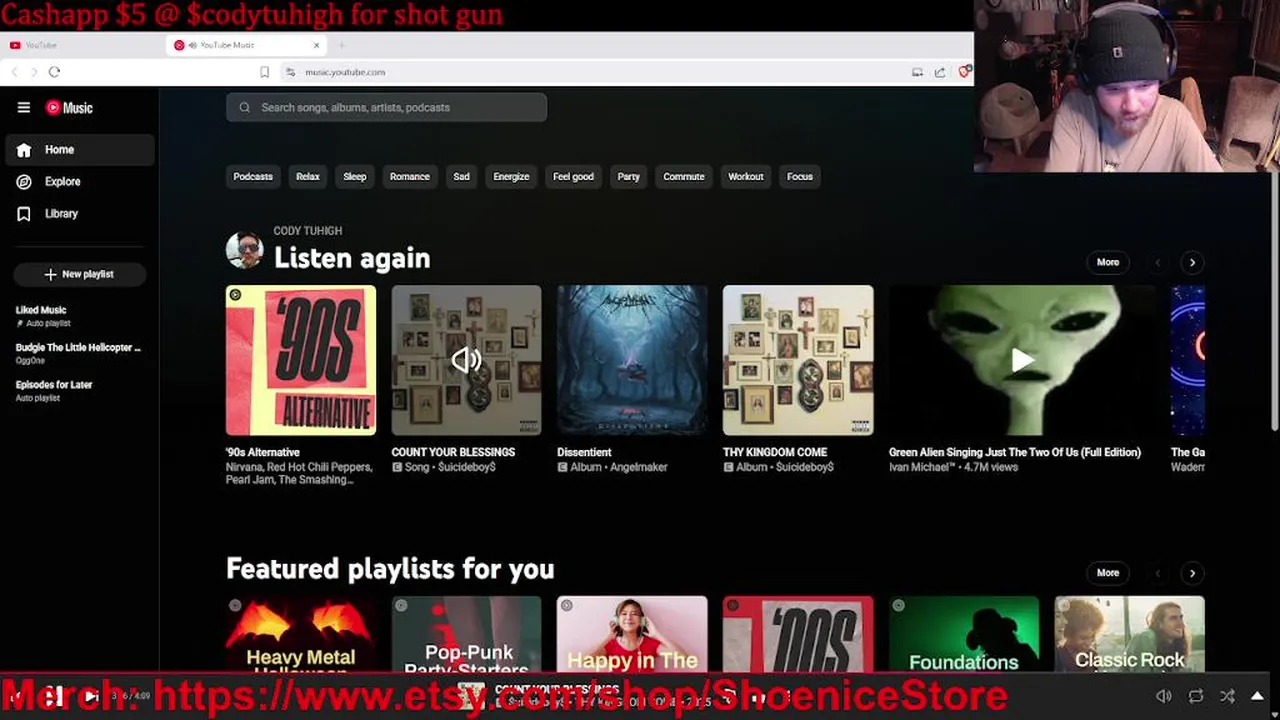The width and height of the screenshot is (1280, 720).
Task: Go to the Home section
Action: (x=80, y=149)
